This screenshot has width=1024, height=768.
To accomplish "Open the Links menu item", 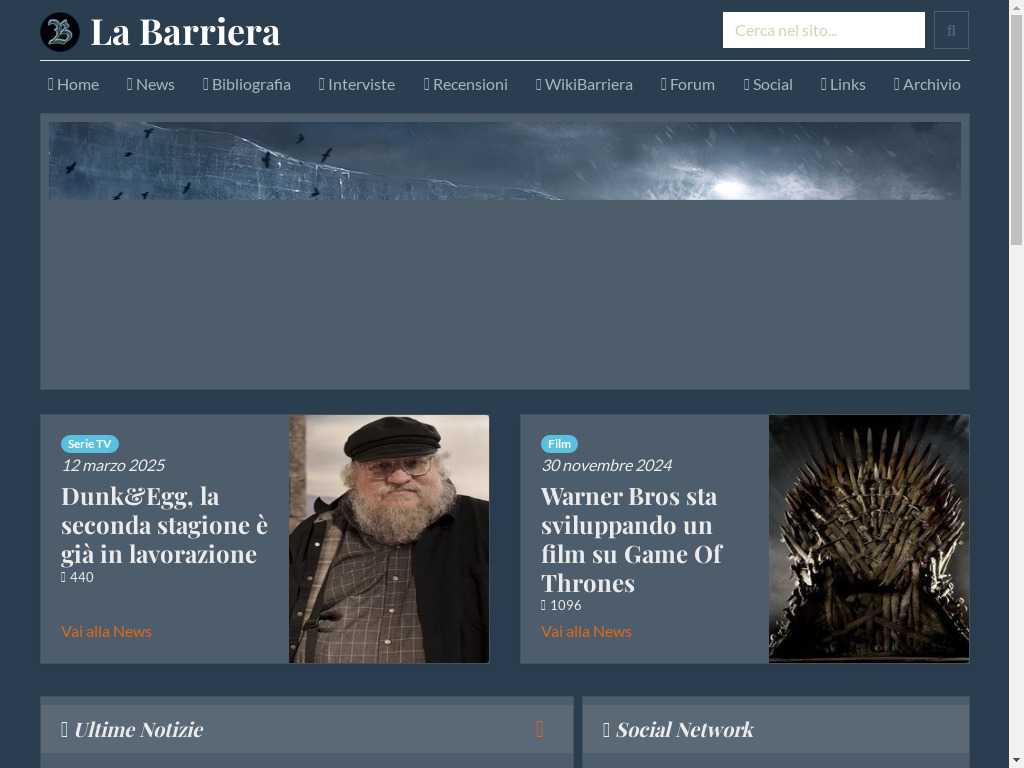I will pyautogui.click(x=843, y=85).
